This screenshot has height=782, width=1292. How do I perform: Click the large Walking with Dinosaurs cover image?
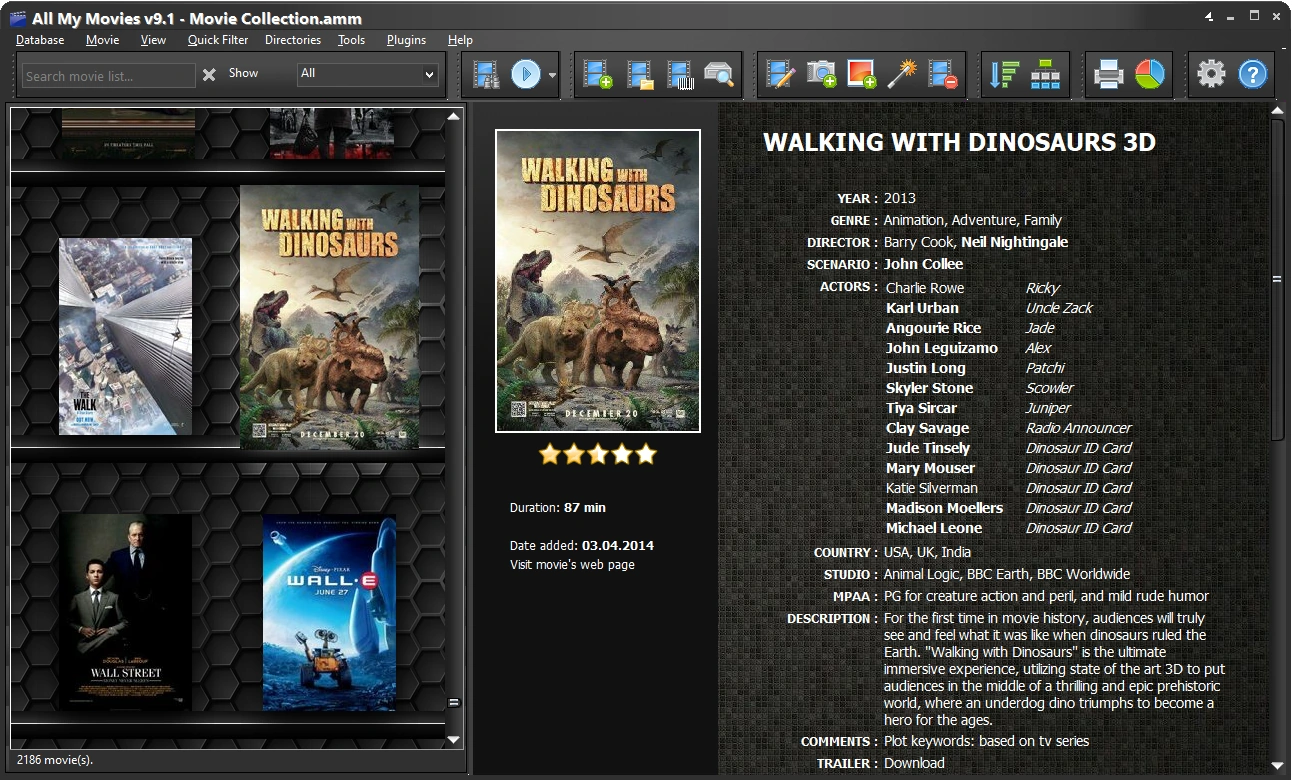[598, 281]
